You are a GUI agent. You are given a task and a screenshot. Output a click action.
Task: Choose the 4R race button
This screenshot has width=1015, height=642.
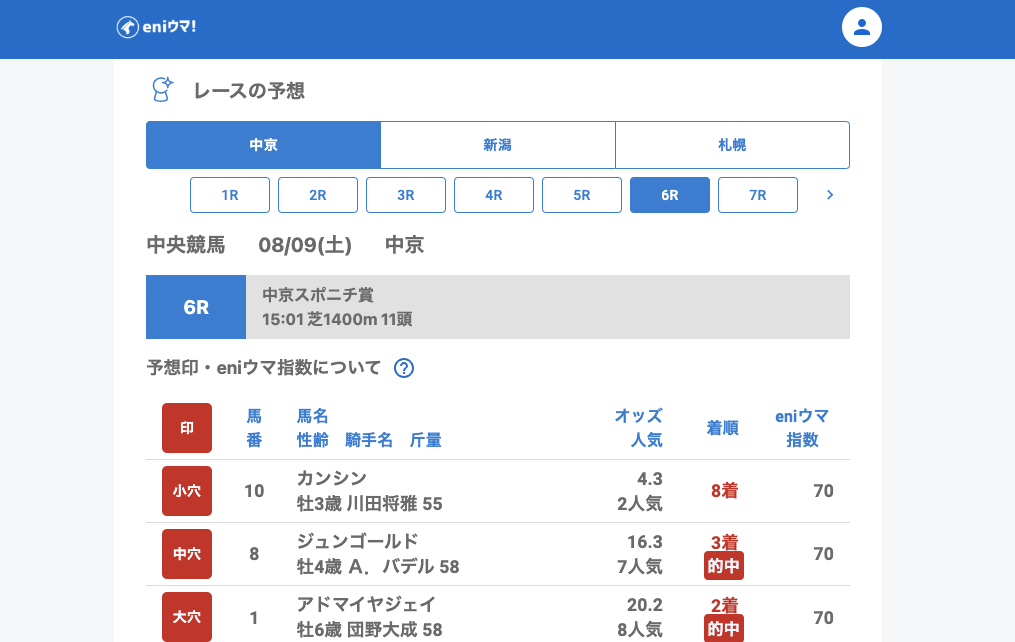click(x=494, y=195)
